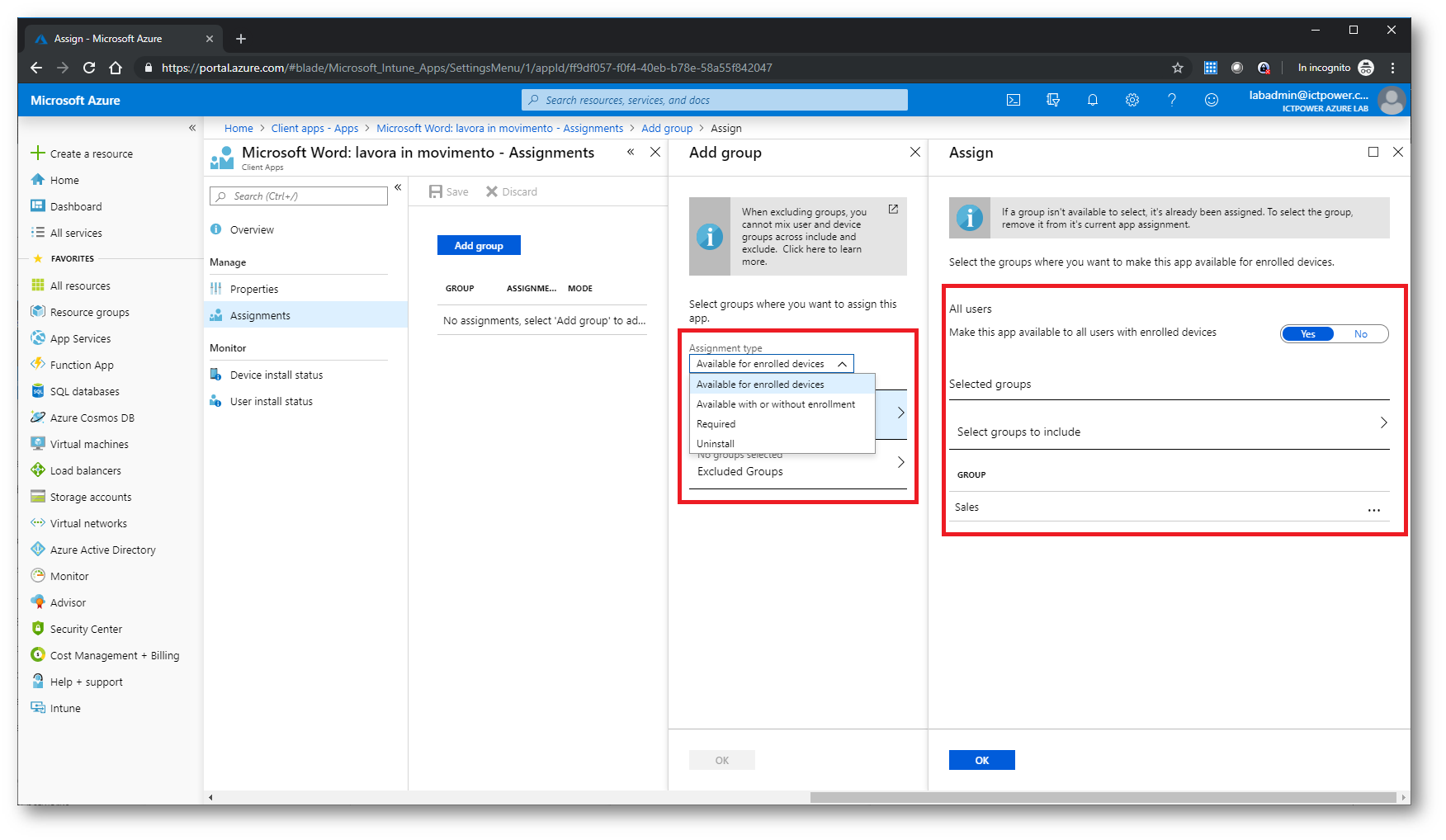Open external link icon in info box
Screen dimensions: 1446x840
pos(893,210)
